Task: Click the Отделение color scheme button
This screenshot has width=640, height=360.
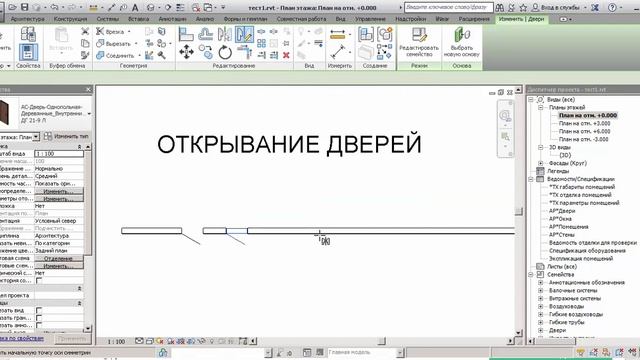Action: [x=58, y=258]
